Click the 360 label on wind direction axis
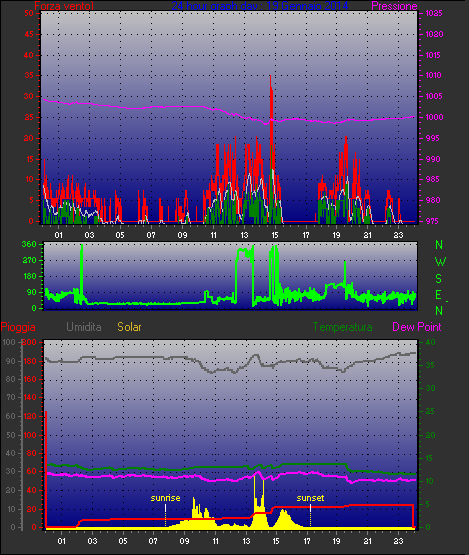Viewport: 469px width, 555px height. [x=29, y=244]
